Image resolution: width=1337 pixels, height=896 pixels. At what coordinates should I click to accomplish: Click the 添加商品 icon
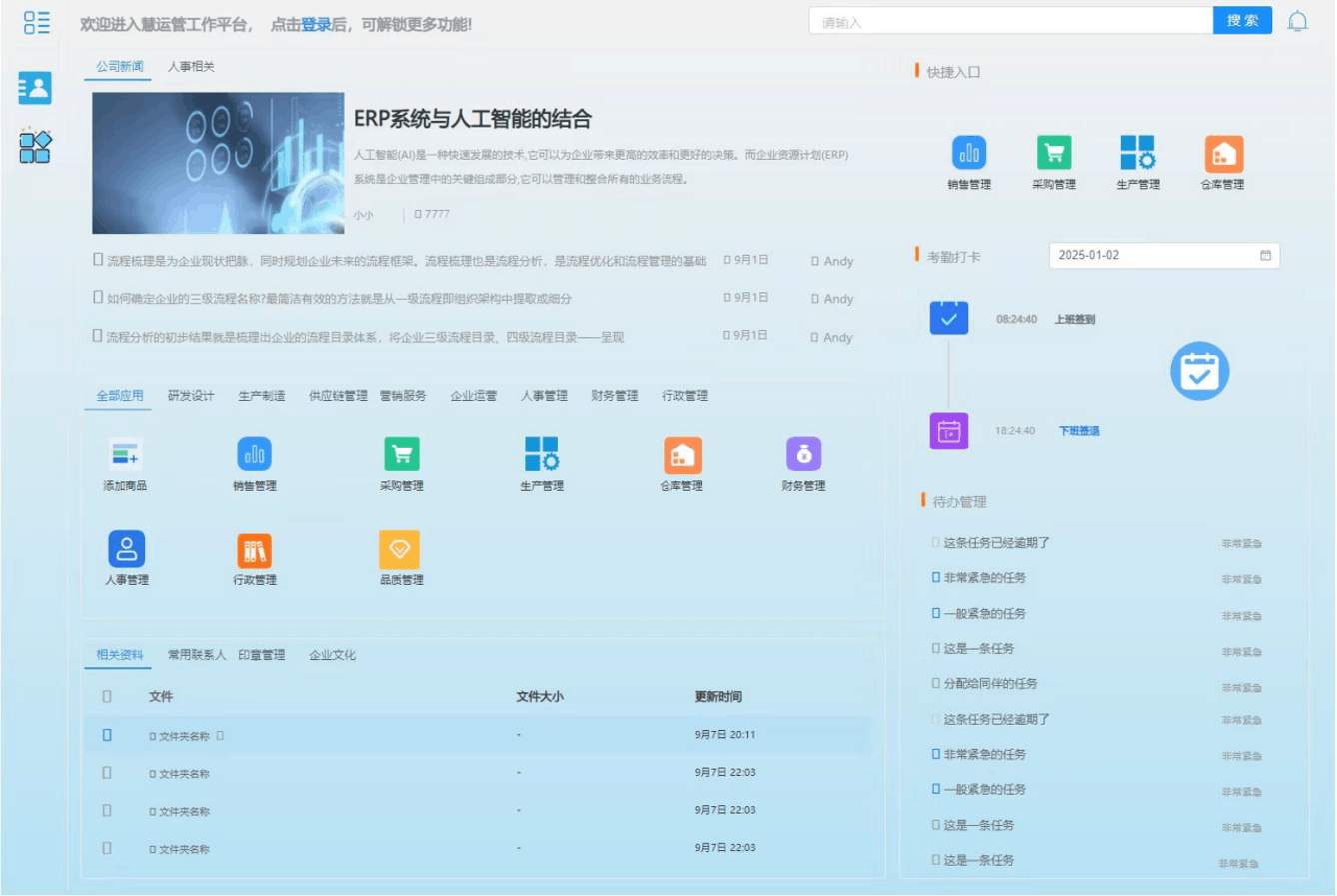pyautogui.click(x=126, y=454)
